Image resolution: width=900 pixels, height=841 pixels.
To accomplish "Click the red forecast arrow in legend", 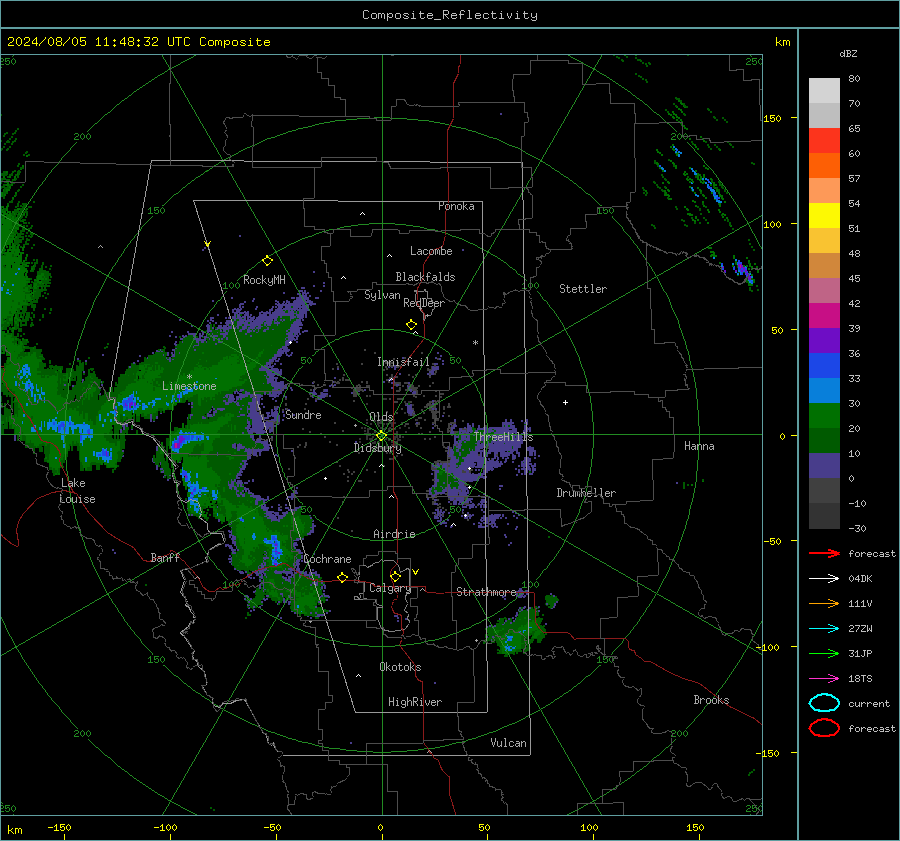I will coord(824,553).
